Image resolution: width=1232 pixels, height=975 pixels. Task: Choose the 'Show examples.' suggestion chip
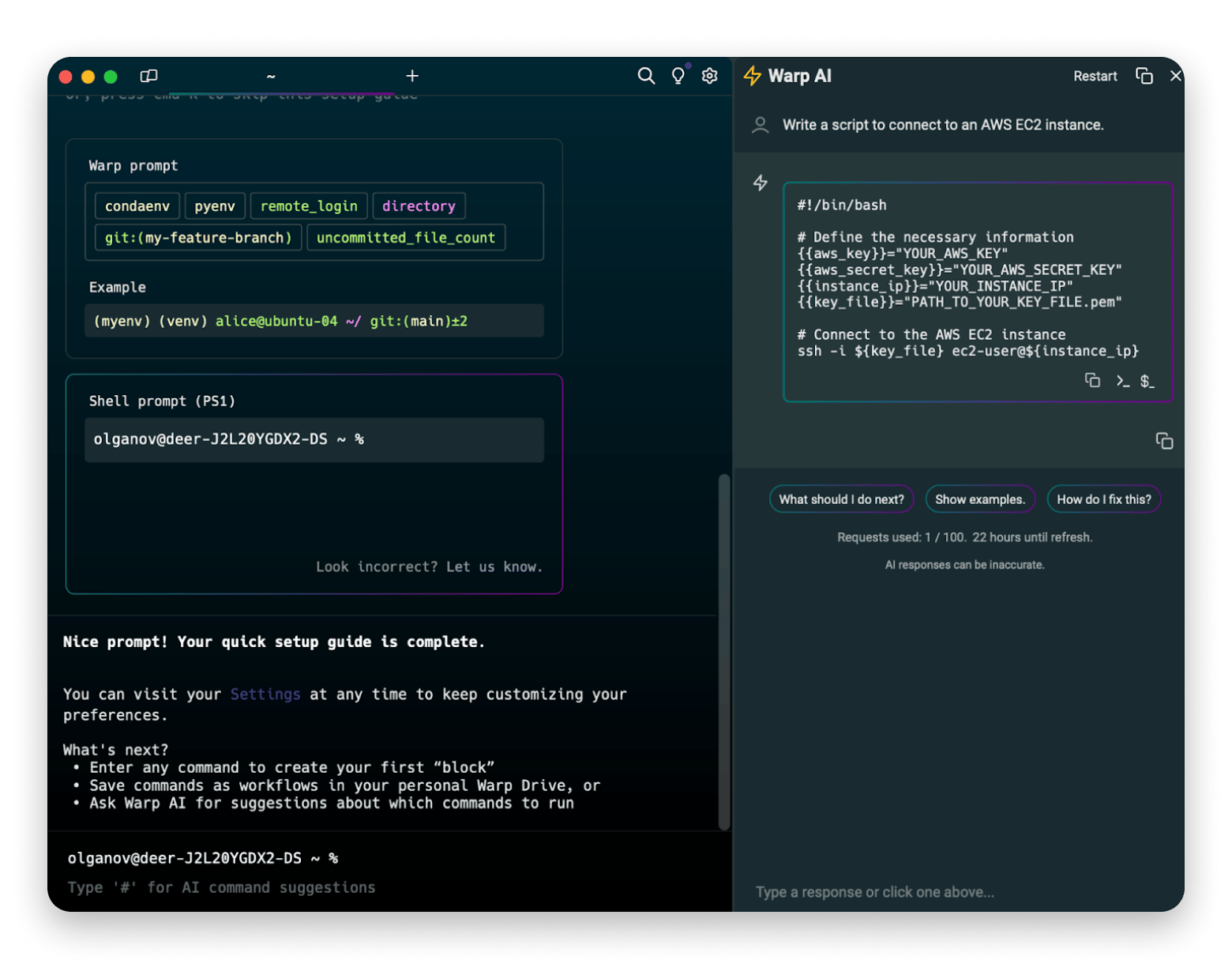click(x=980, y=499)
